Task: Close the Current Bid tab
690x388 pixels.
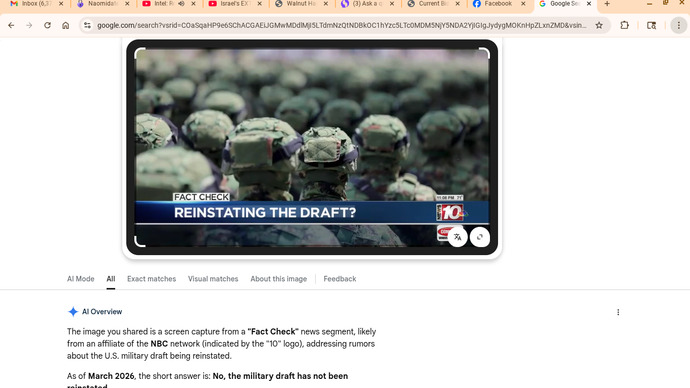Action: point(458,4)
